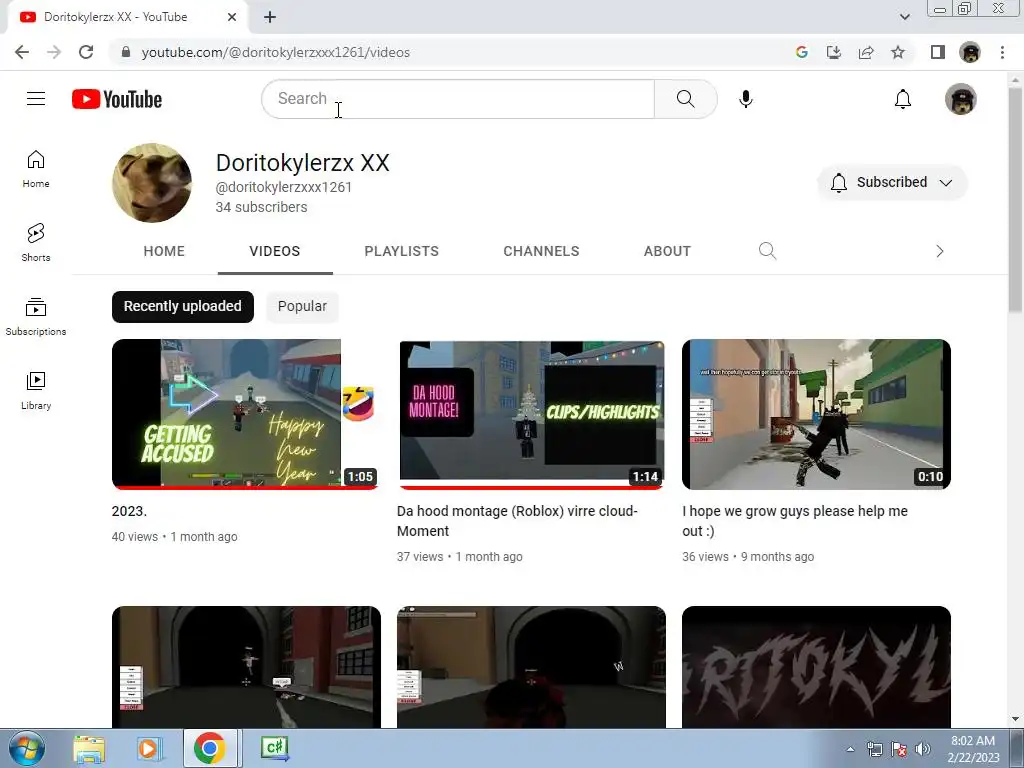
Task: Play the DA HOOD MONTAGE thumbnail video
Action: click(532, 414)
